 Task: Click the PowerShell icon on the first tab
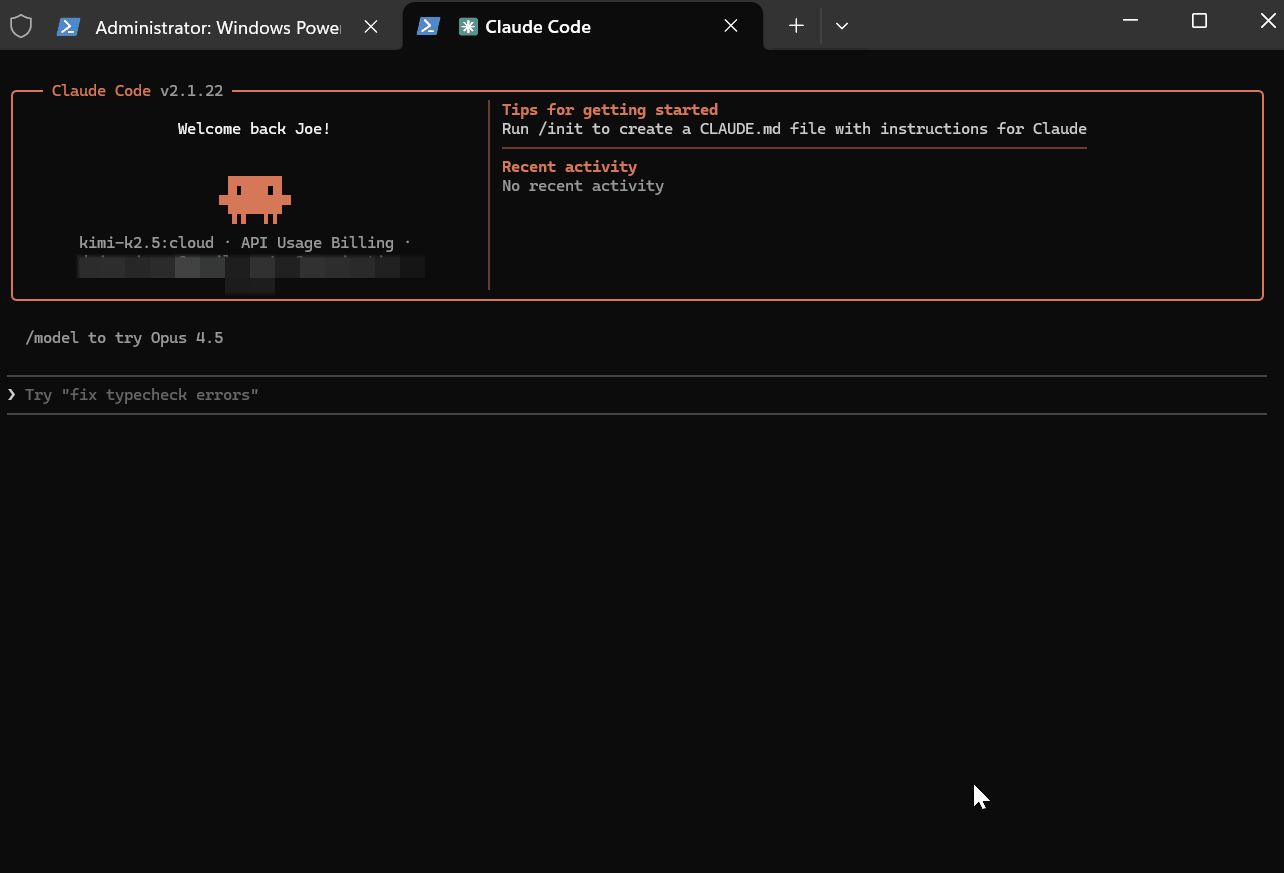(68, 27)
